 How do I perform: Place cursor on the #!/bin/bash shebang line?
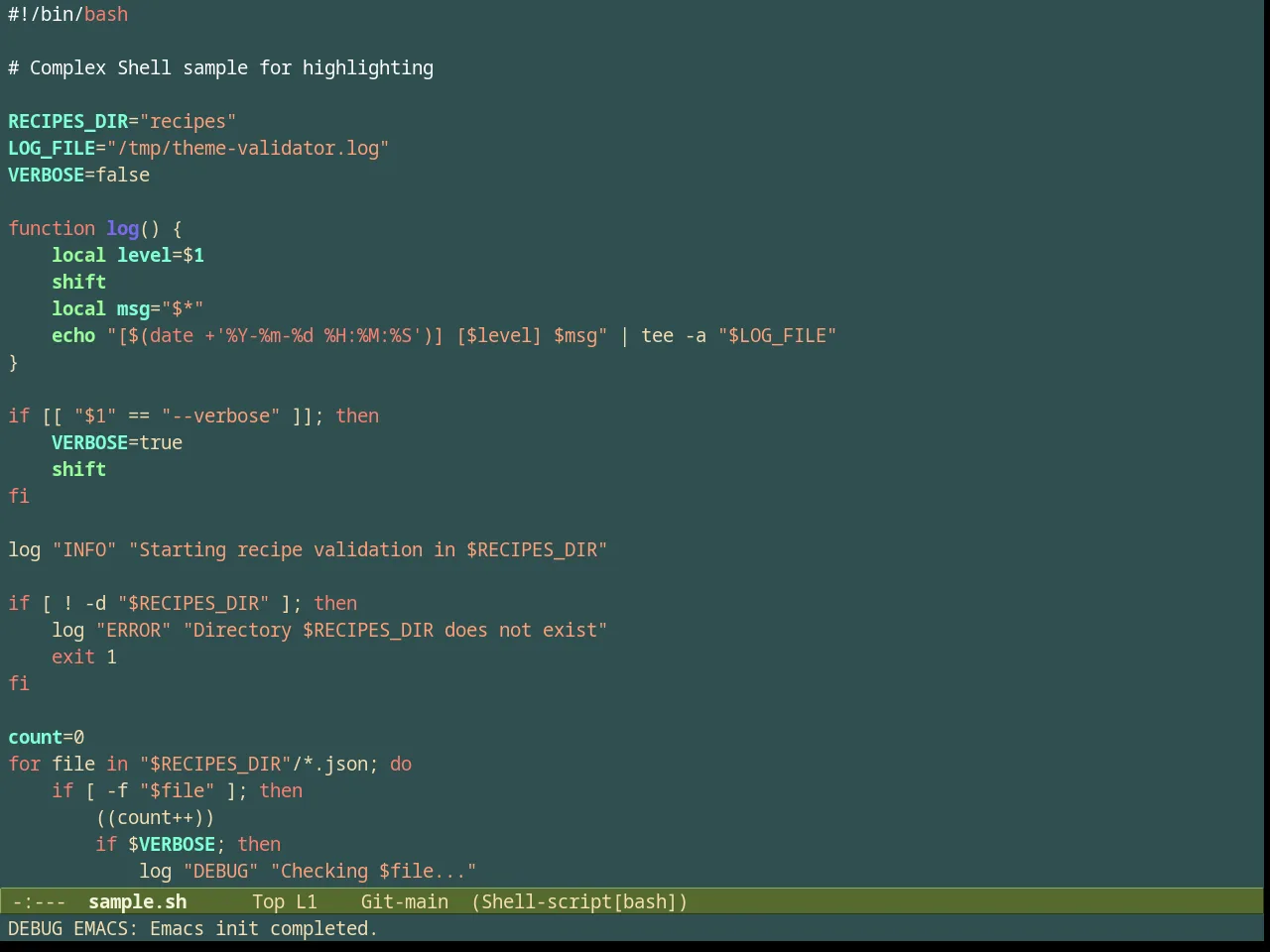pos(68,14)
